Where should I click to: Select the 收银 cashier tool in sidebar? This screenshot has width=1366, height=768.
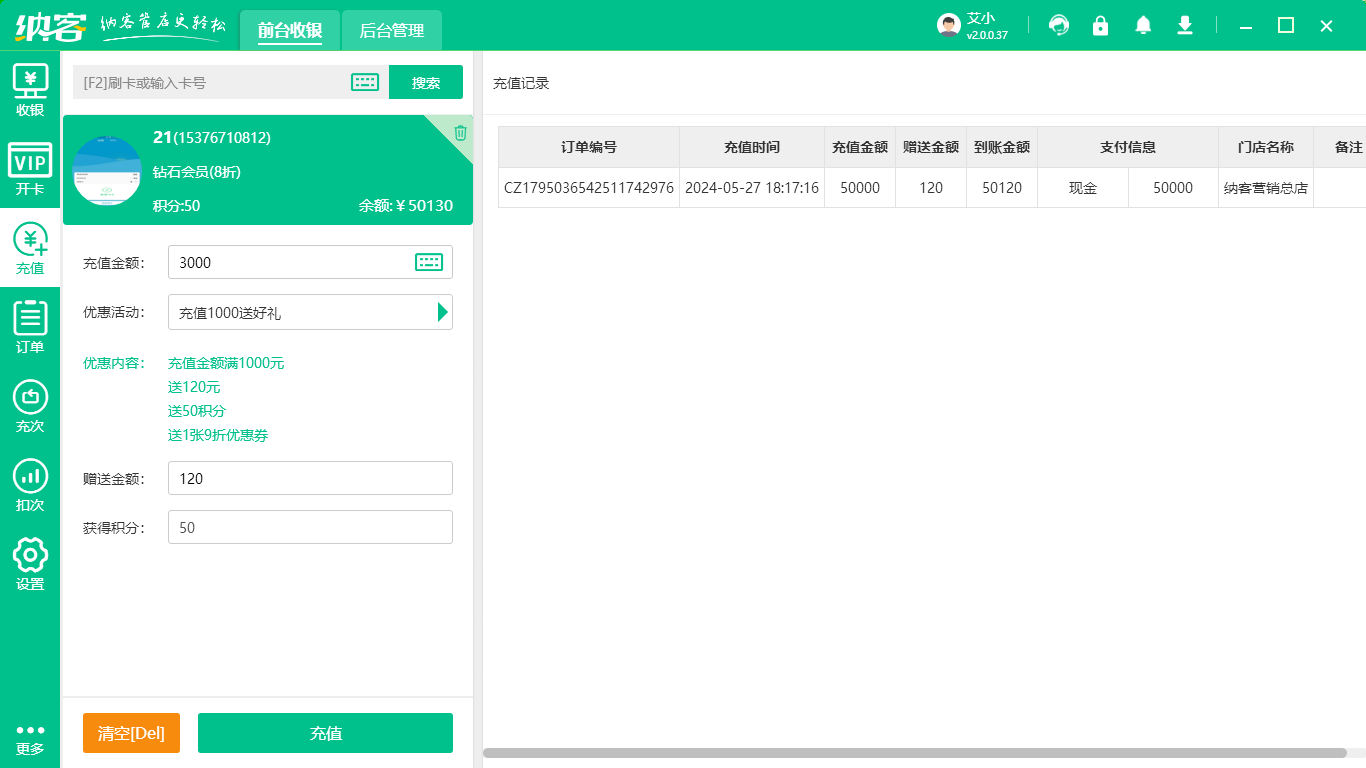[x=30, y=90]
